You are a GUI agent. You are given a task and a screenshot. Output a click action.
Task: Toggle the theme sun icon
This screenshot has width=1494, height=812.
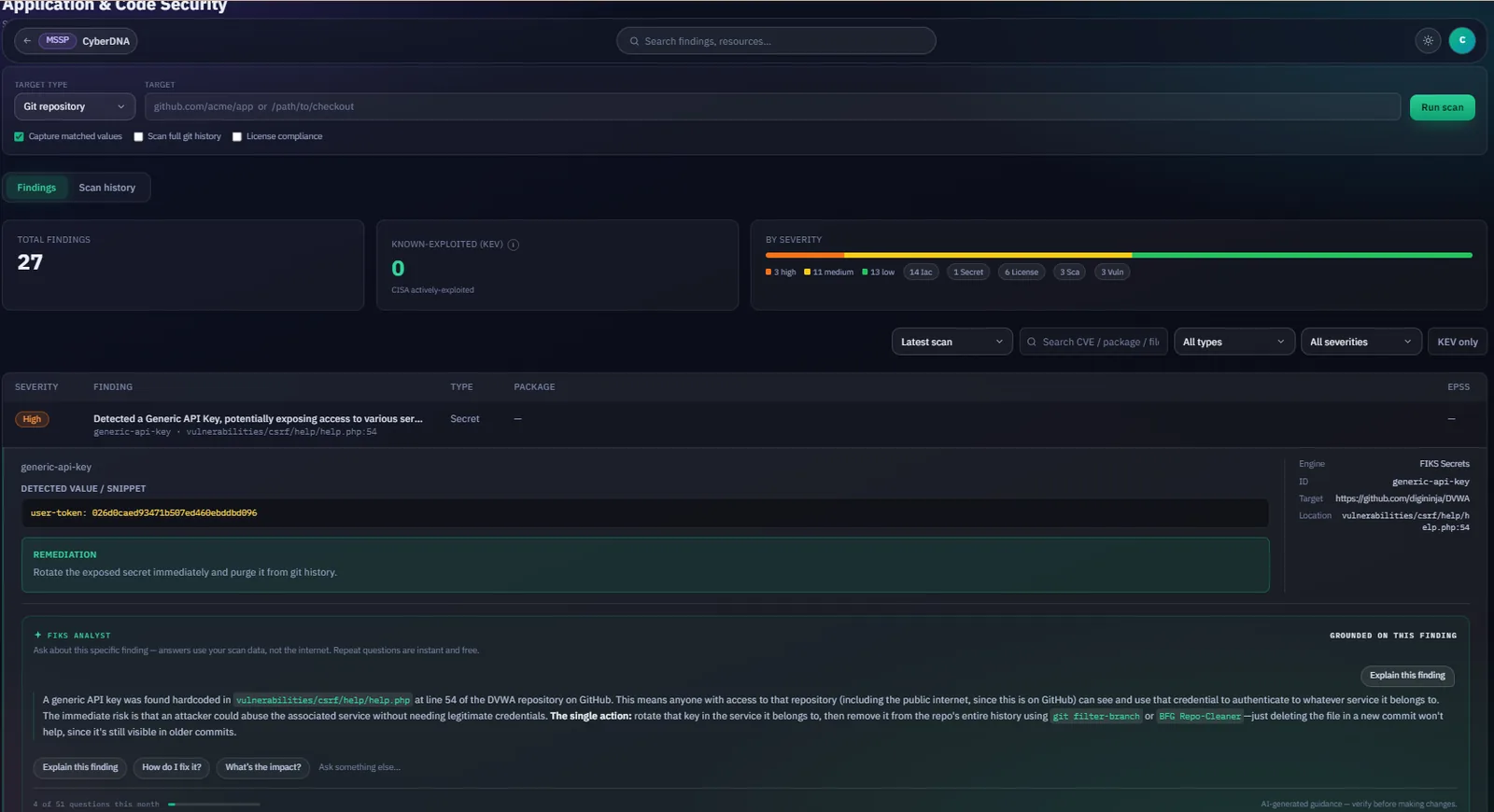(x=1428, y=41)
